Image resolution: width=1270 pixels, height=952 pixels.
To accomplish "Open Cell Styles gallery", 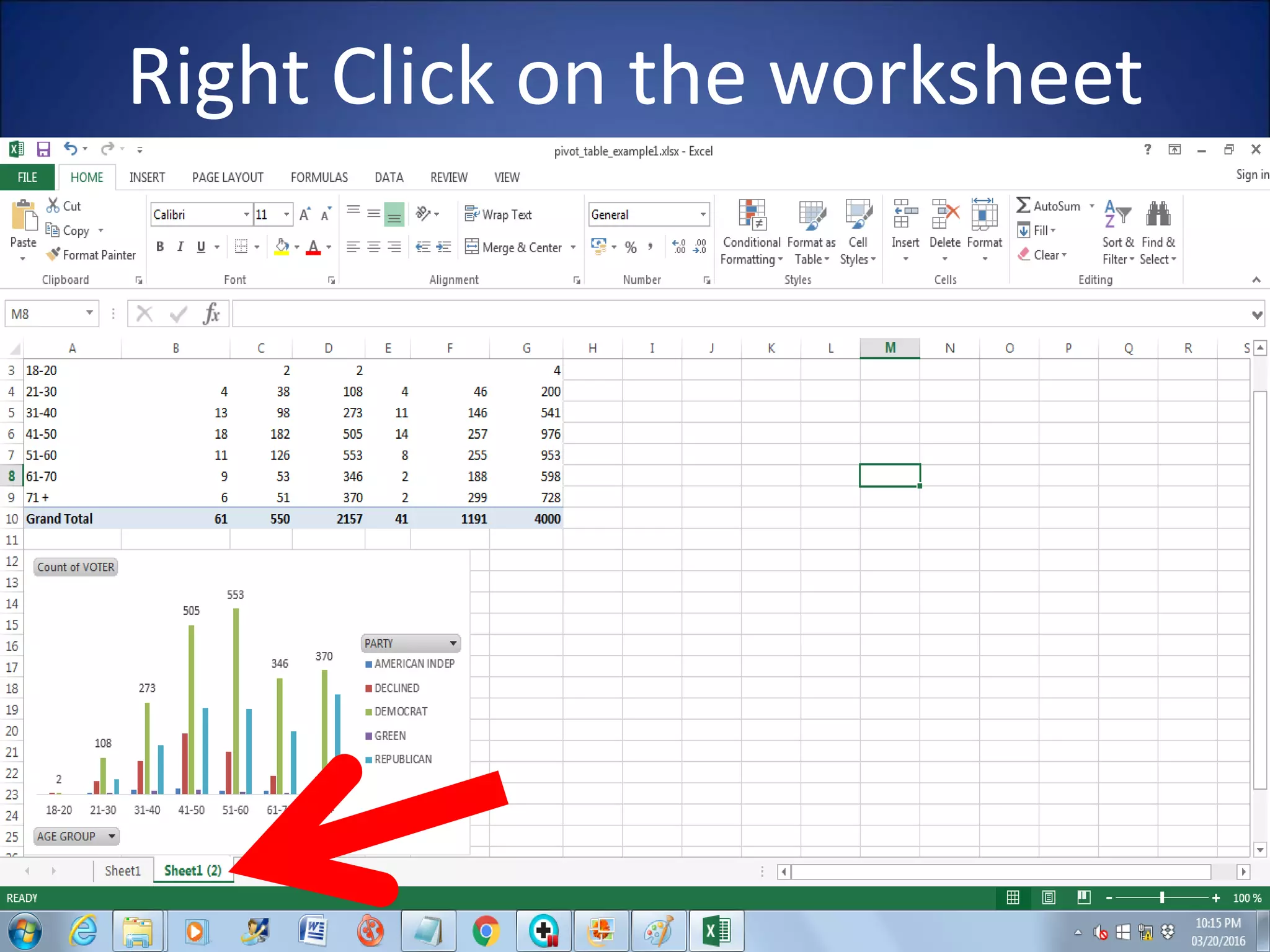I will [x=858, y=232].
